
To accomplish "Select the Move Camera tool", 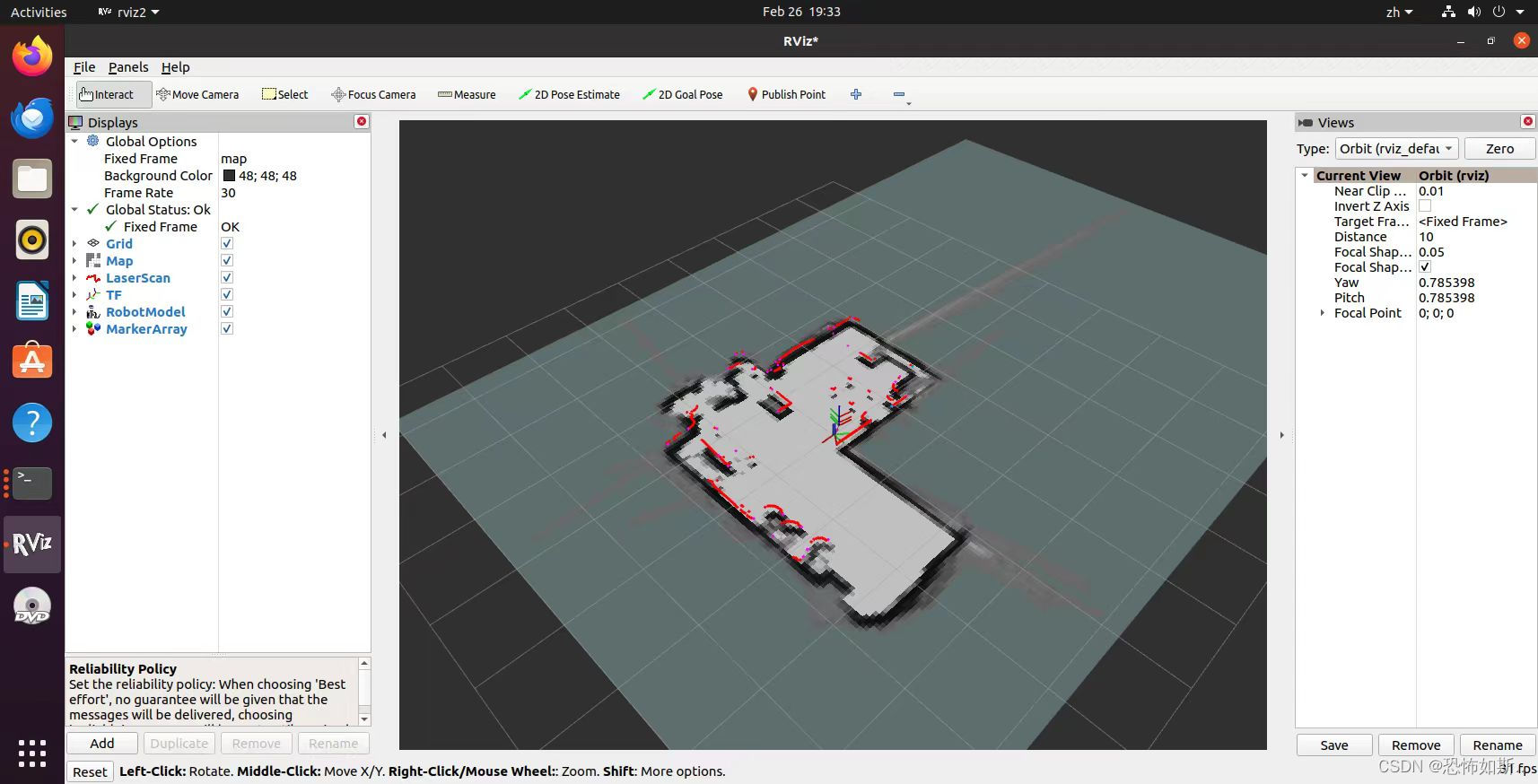I will pyautogui.click(x=197, y=94).
